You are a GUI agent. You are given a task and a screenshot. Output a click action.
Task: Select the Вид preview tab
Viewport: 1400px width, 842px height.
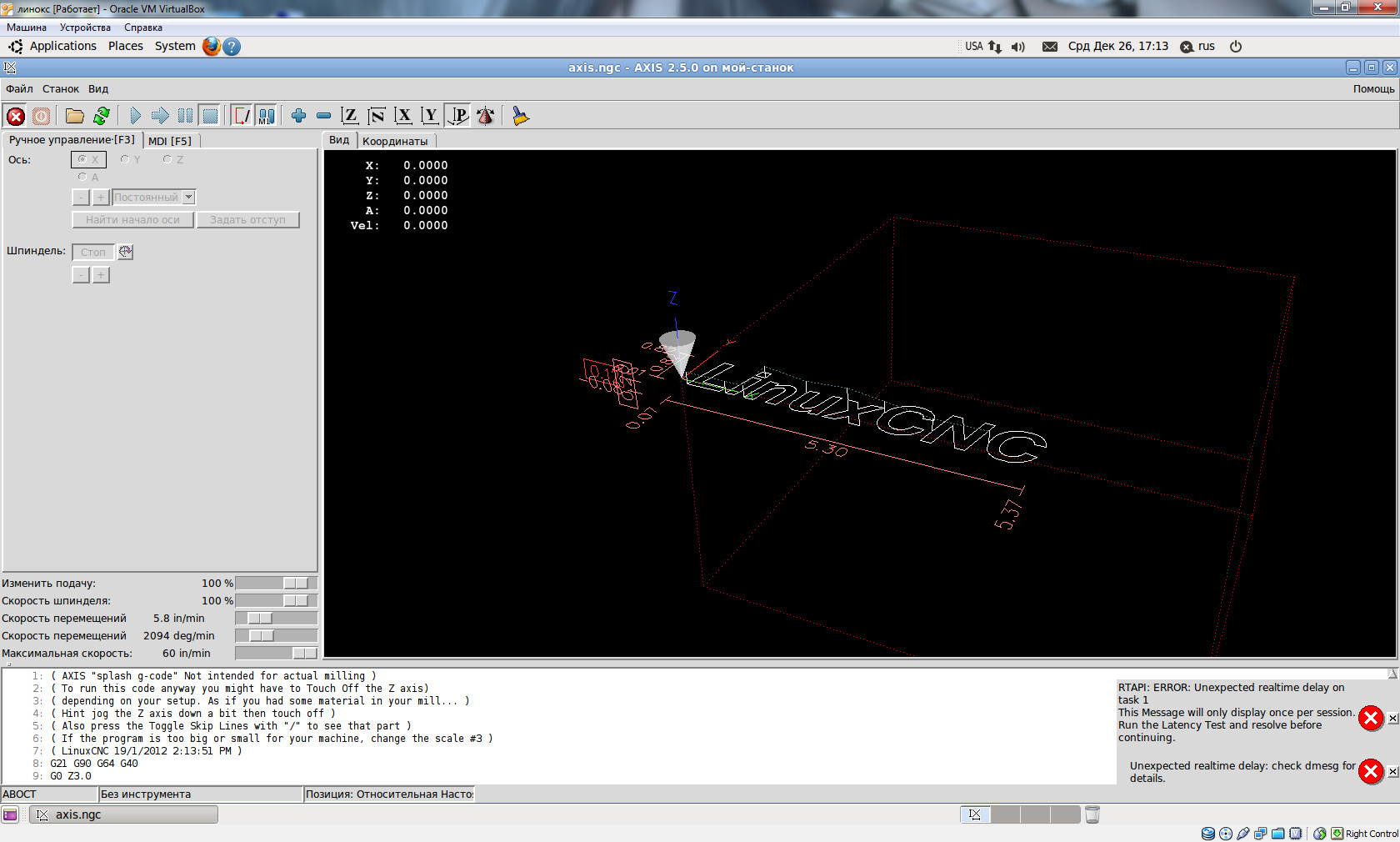(339, 140)
